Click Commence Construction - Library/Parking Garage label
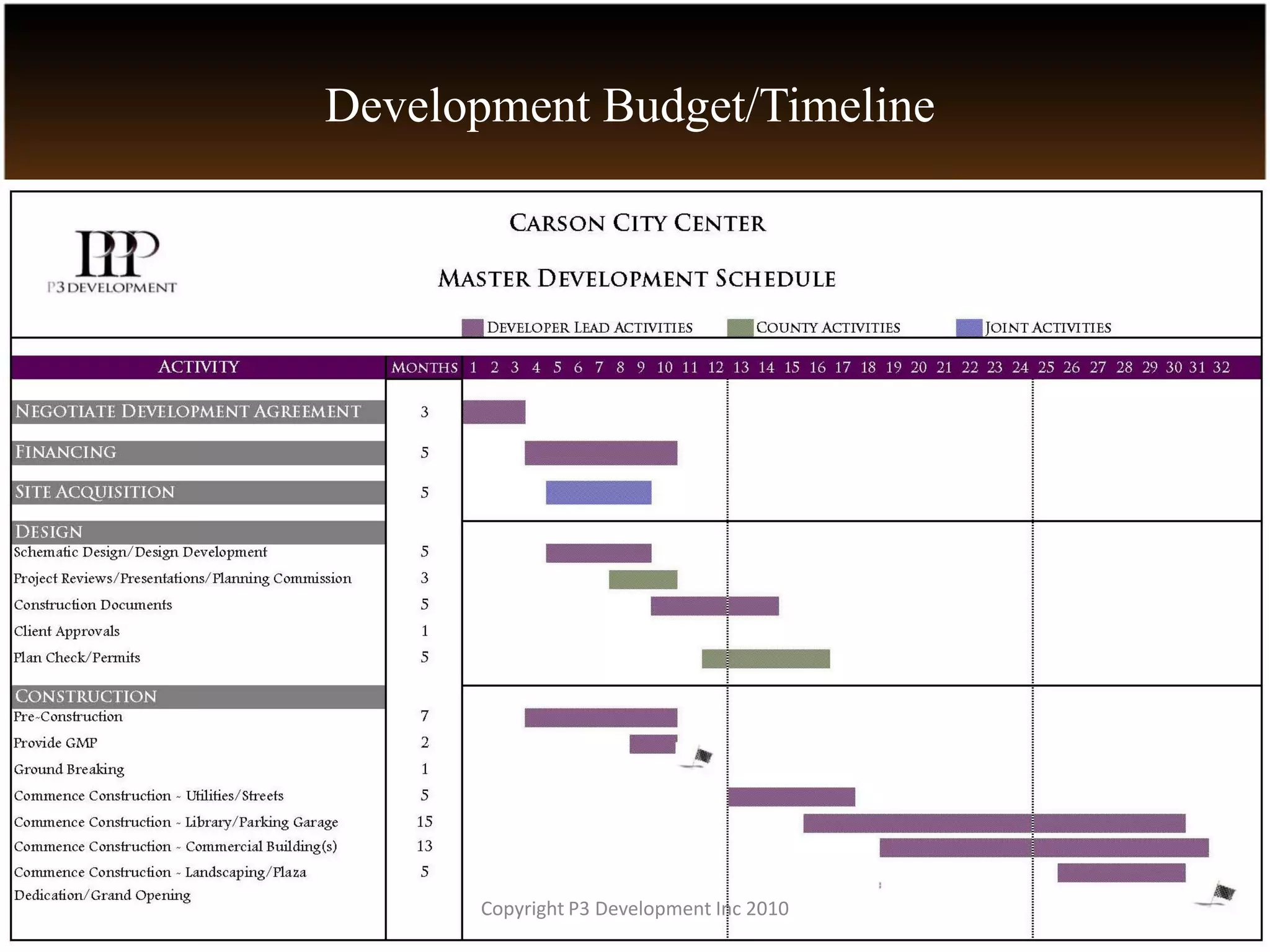Screen dimensions: 1270x952 (176, 822)
